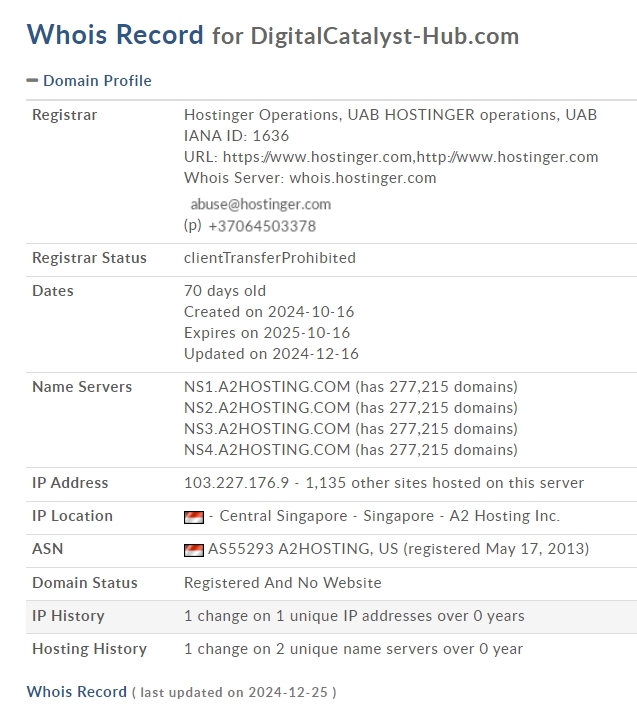This screenshot has height=707, width=637.
Task: Click the flag icon beside AS55293
Action: coord(194,550)
